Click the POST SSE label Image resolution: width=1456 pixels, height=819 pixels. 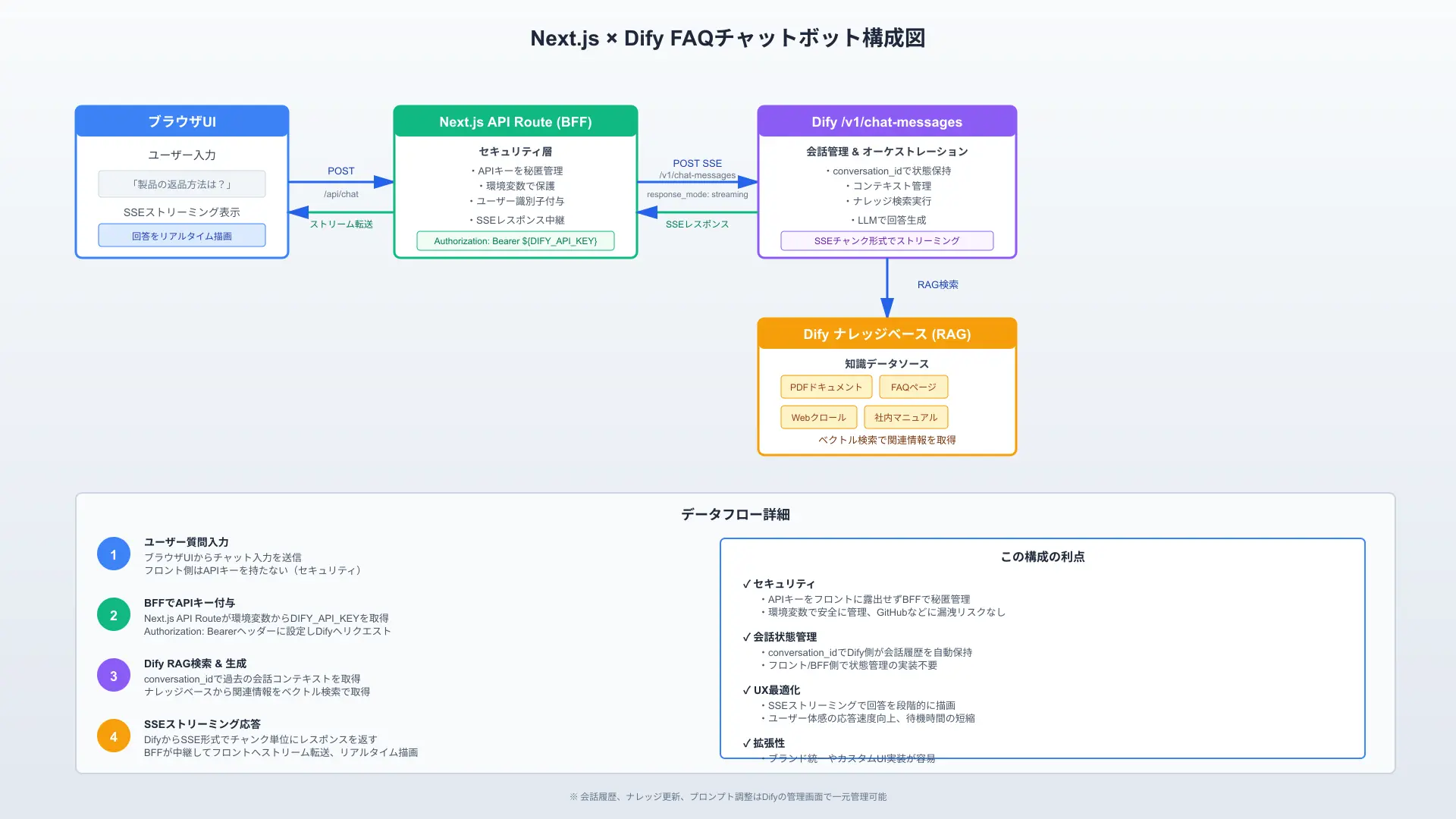[698, 164]
